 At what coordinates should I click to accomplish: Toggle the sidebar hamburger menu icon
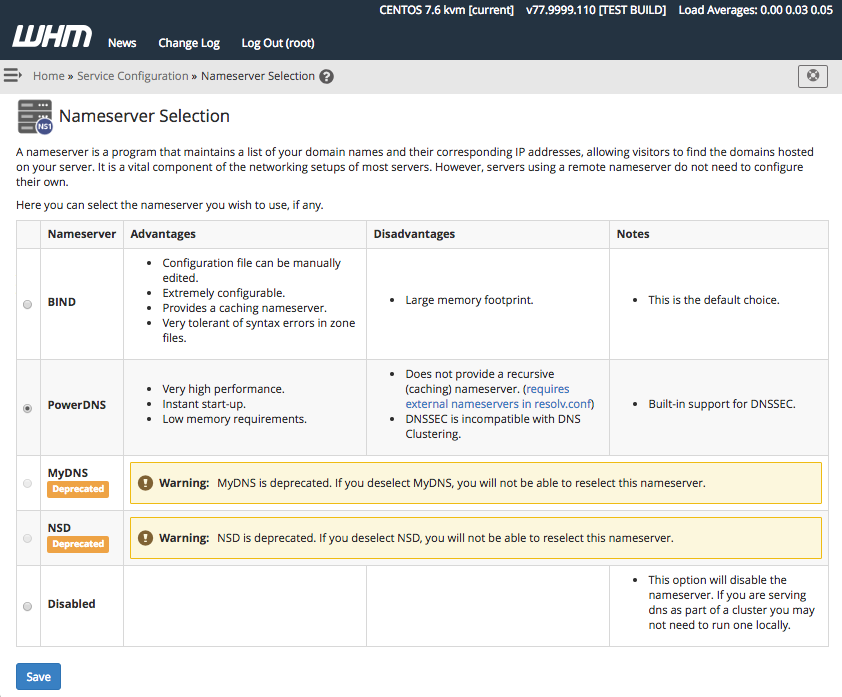13,76
